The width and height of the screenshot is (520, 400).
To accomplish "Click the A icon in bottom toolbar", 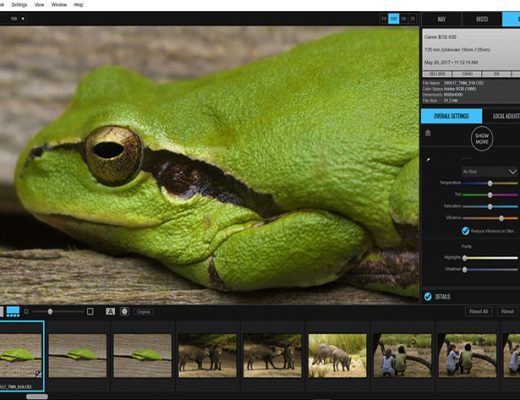I will (110, 312).
